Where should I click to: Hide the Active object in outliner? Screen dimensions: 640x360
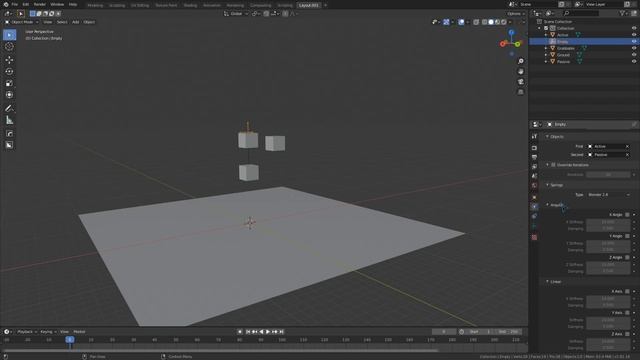pos(634,35)
